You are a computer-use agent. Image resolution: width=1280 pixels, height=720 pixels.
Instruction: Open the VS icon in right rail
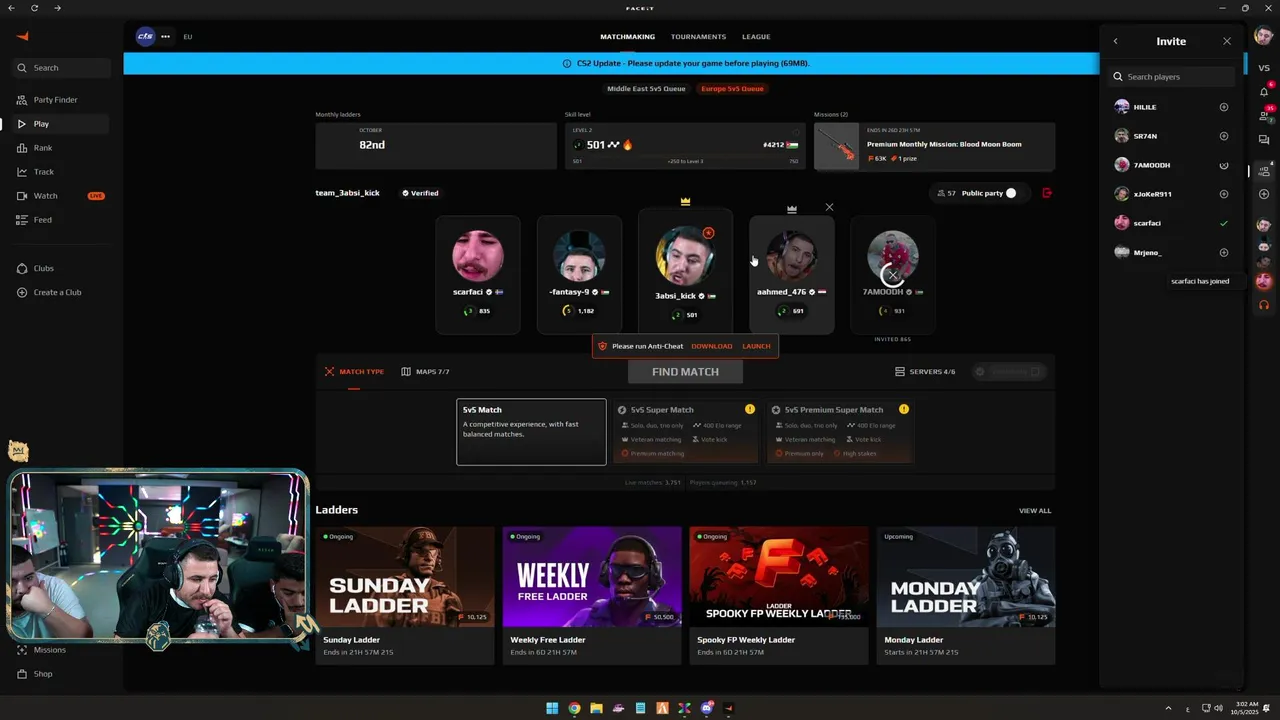point(1264,68)
